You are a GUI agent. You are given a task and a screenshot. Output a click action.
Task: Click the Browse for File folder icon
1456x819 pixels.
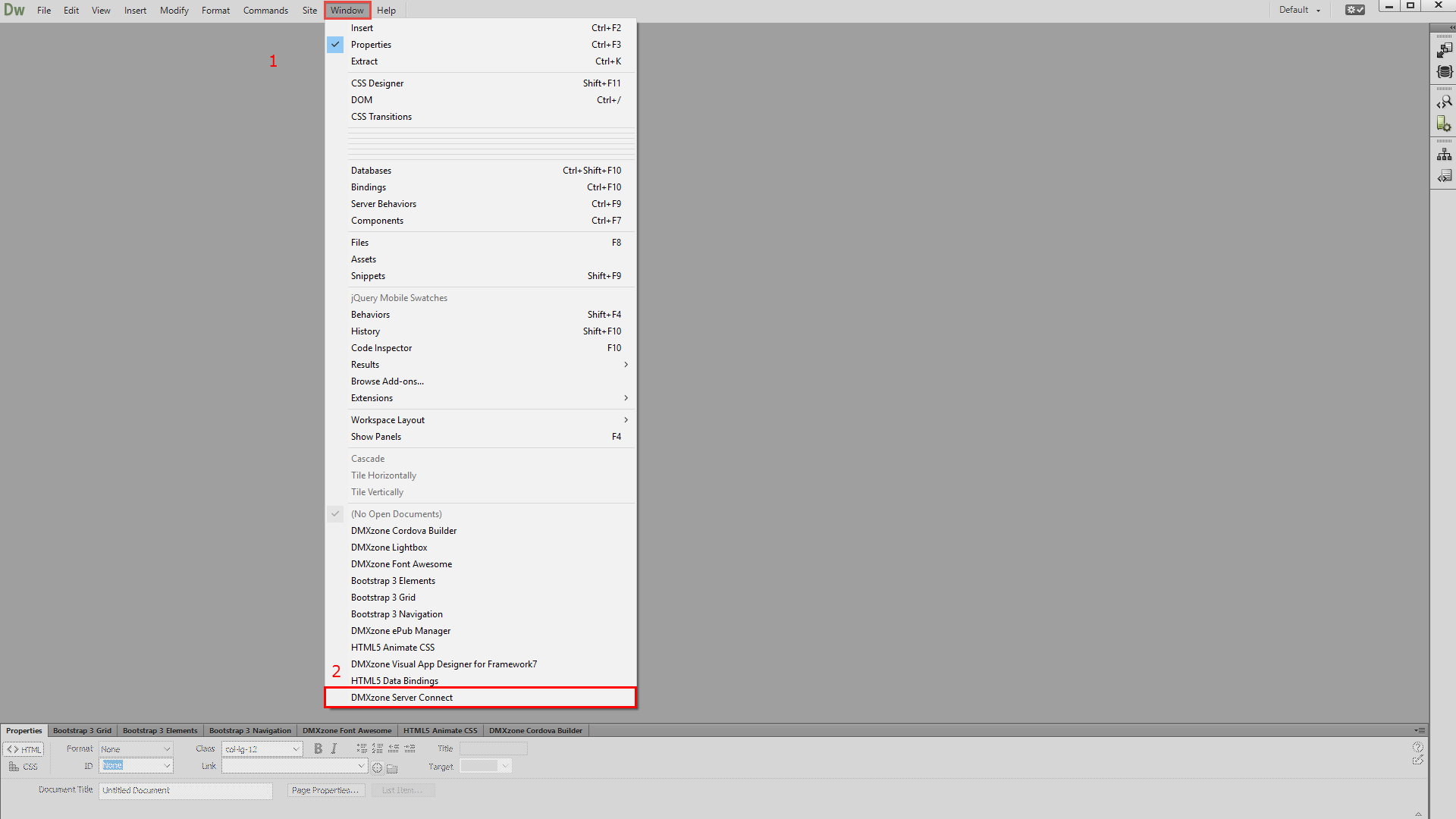[x=392, y=768]
